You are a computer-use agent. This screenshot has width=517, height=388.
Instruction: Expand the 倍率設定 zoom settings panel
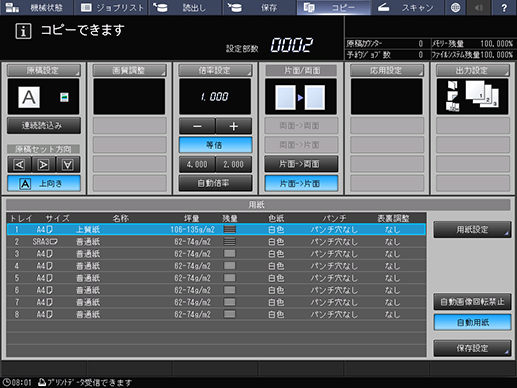click(215, 70)
